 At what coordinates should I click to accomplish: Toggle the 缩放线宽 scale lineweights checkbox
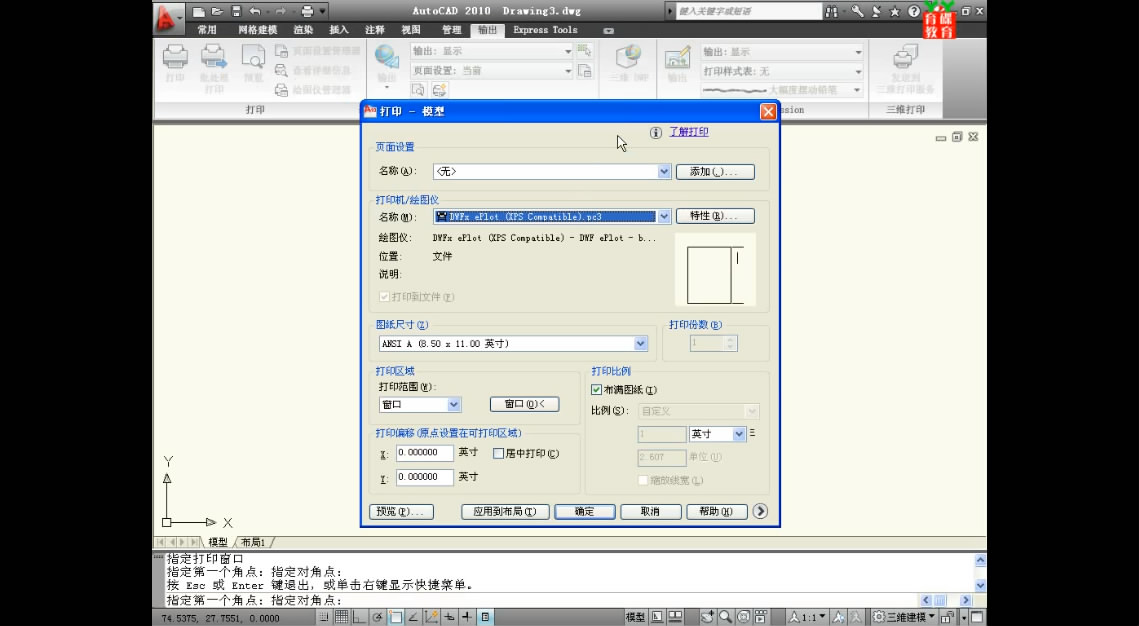(643, 480)
